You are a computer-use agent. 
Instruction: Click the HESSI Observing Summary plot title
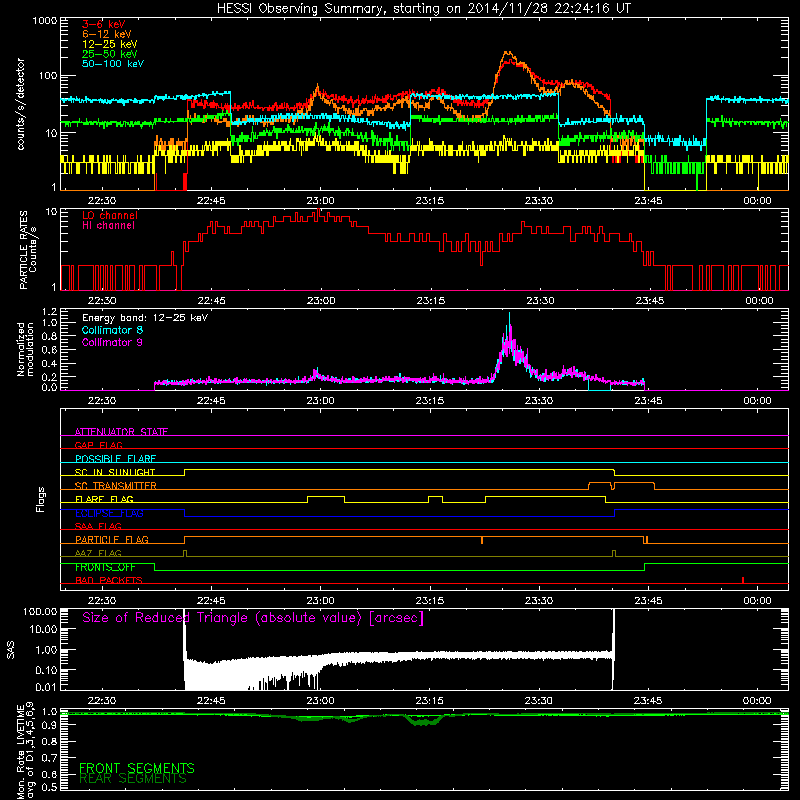(x=423, y=8)
